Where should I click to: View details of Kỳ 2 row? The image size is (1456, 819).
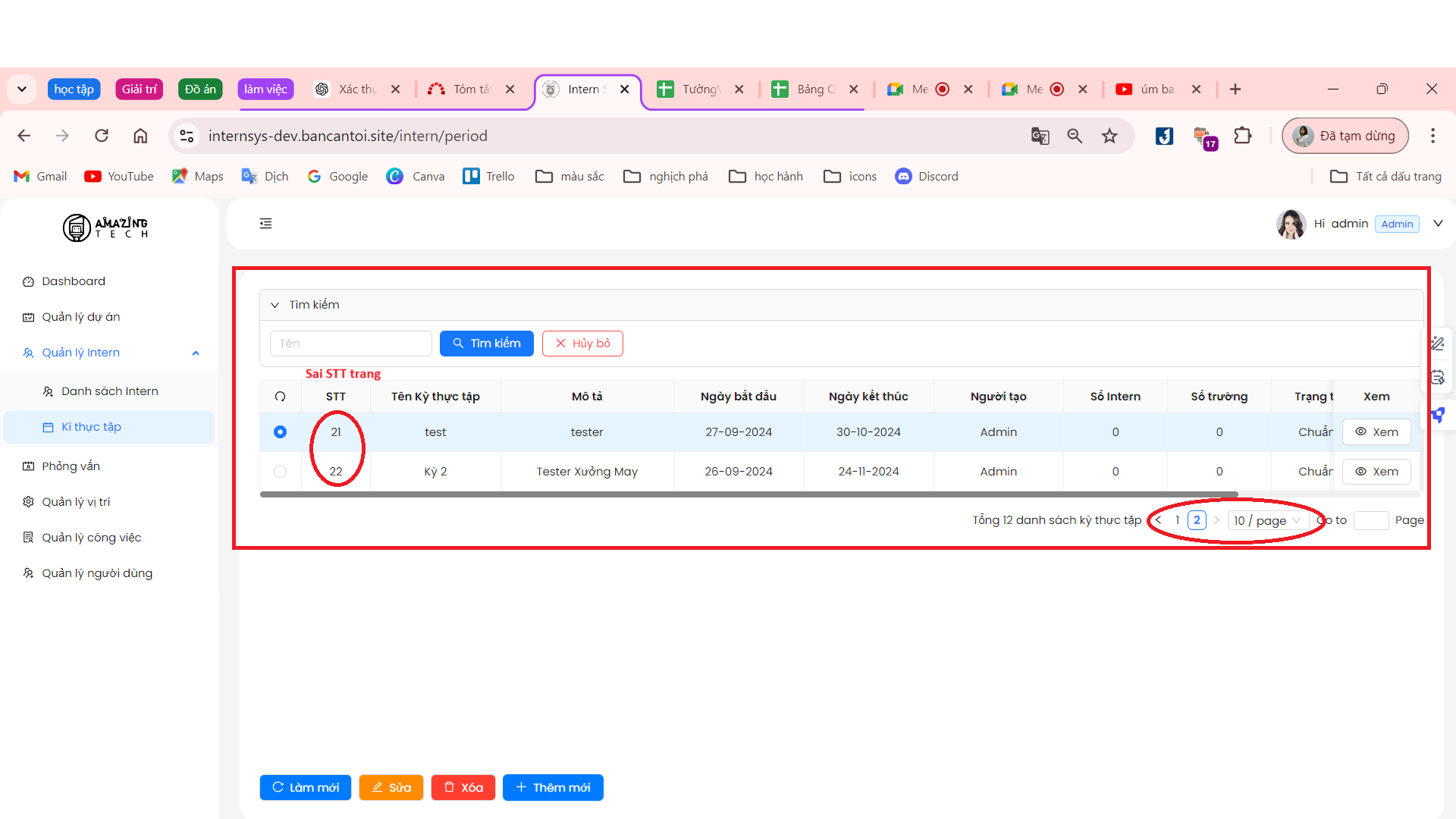click(1376, 472)
